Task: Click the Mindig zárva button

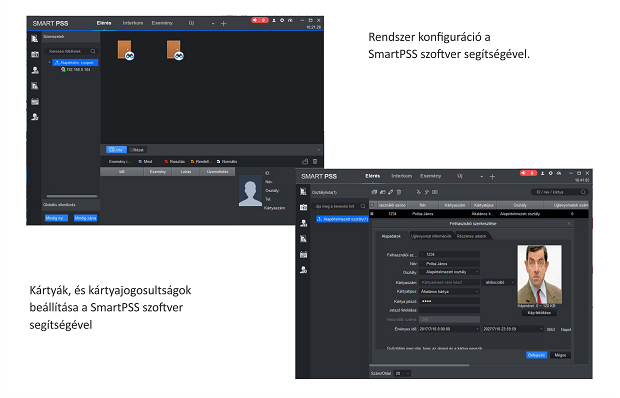Action: pyautogui.click(x=85, y=218)
